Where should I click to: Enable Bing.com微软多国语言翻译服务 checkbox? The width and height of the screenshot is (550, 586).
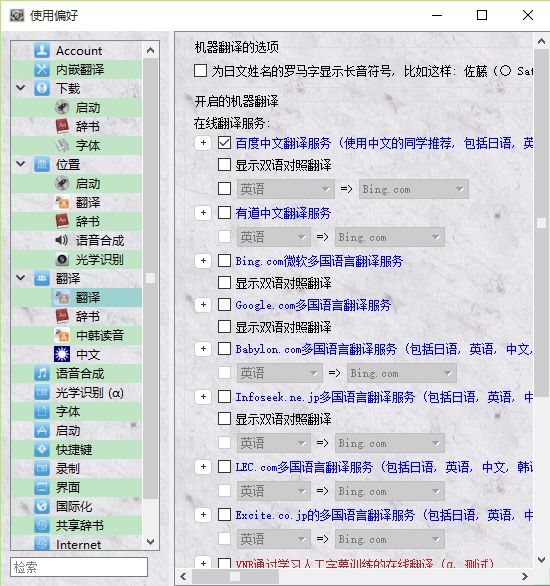[224, 260]
